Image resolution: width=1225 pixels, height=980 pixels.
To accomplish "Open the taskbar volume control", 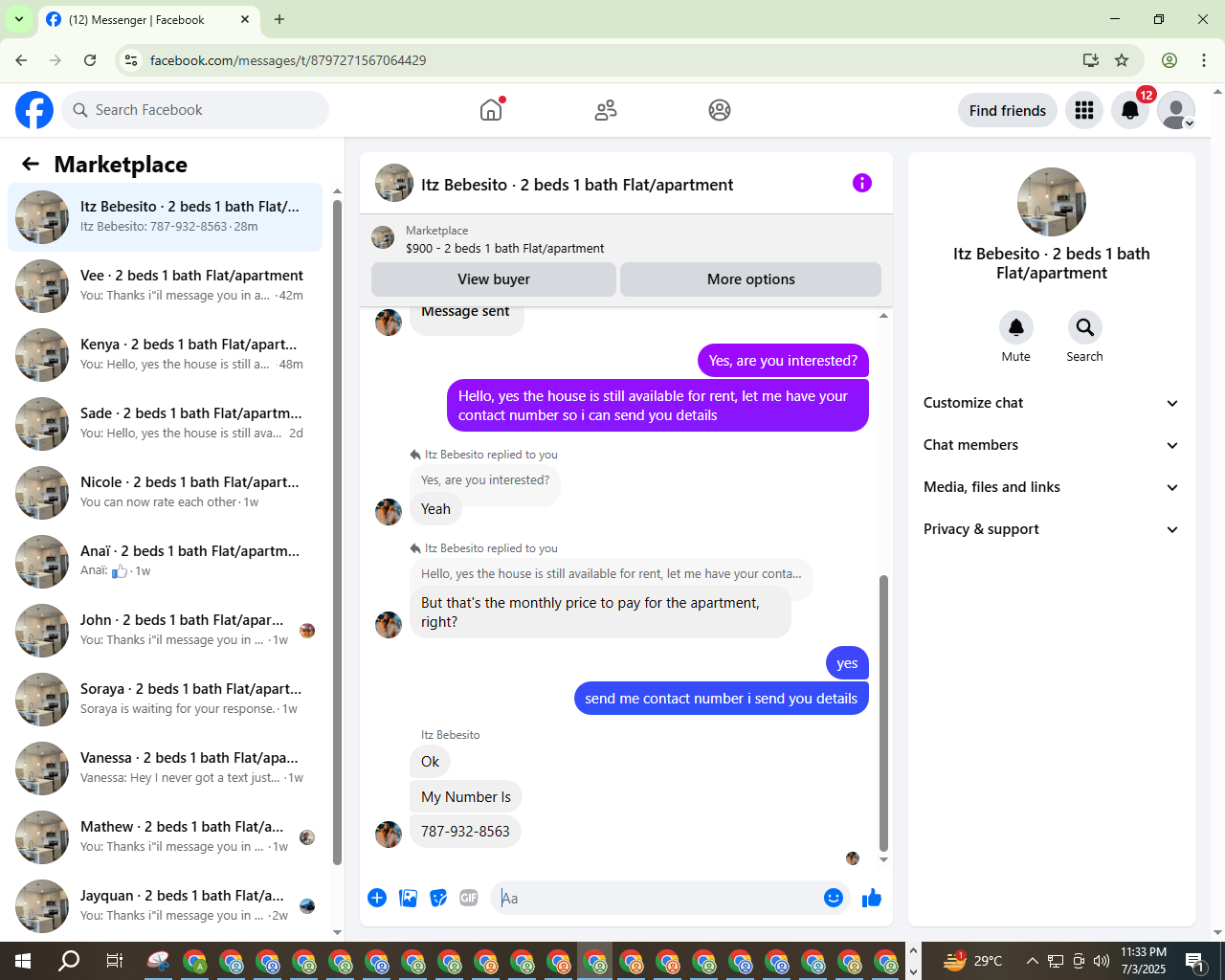I will (1102, 961).
